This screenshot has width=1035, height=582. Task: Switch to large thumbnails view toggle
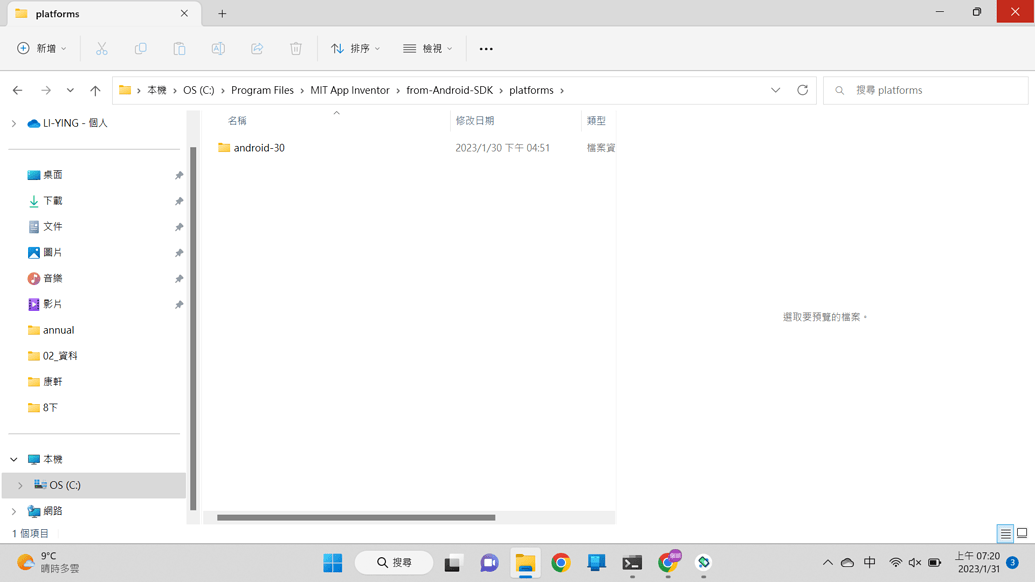coord(1022,534)
